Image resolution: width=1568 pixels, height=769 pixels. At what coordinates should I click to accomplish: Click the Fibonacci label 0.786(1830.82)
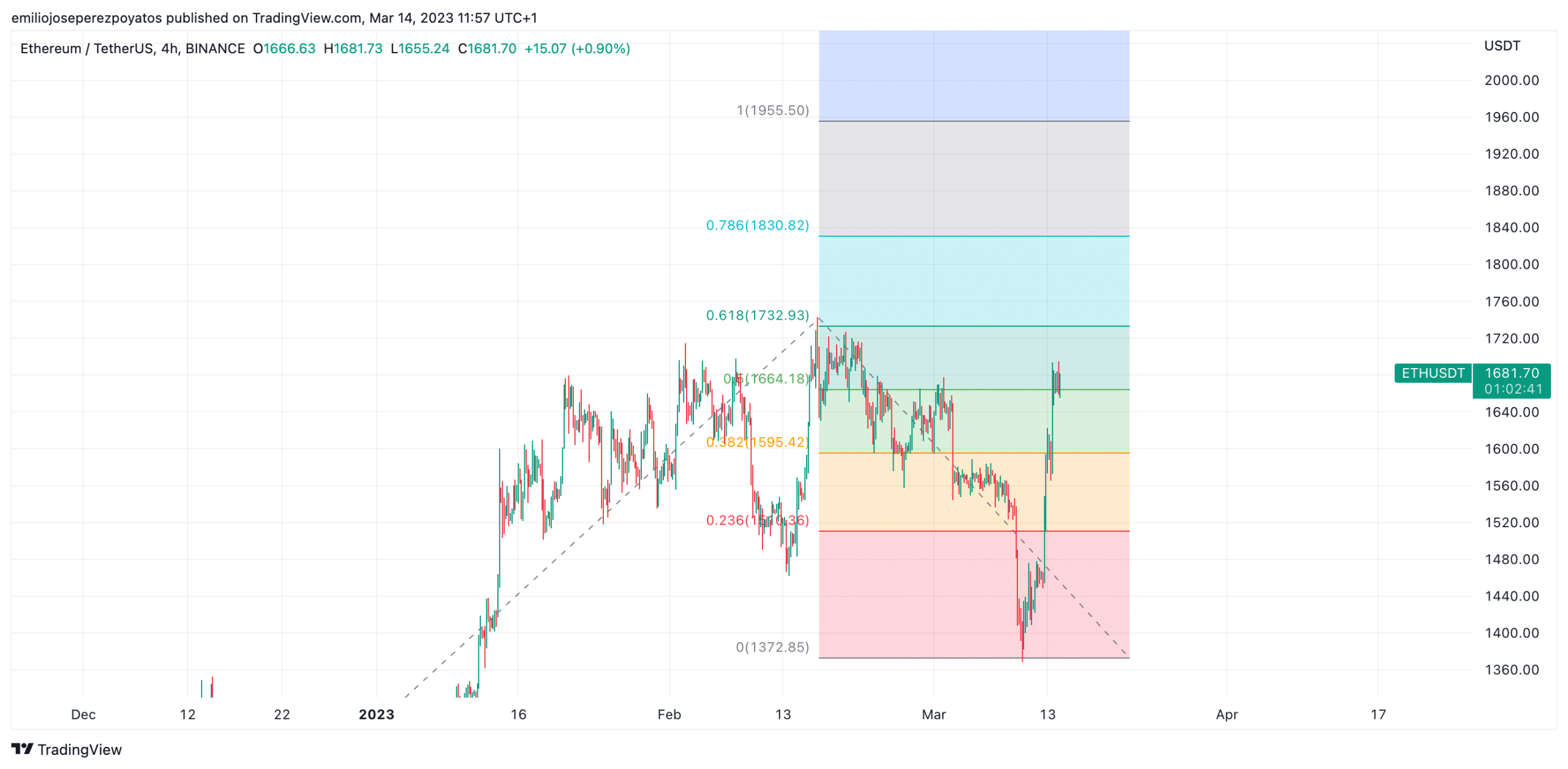pyautogui.click(x=757, y=225)
